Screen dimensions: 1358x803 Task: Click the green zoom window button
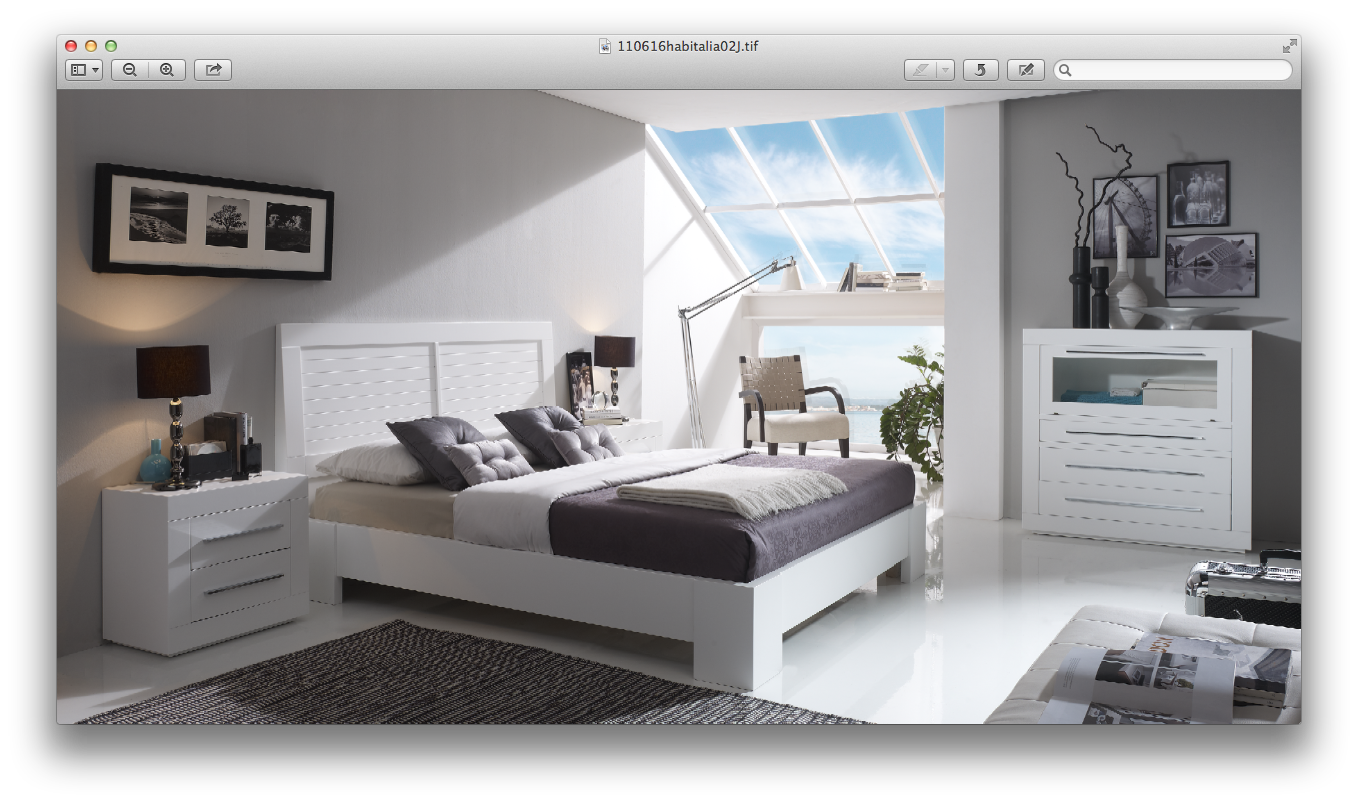111,45
